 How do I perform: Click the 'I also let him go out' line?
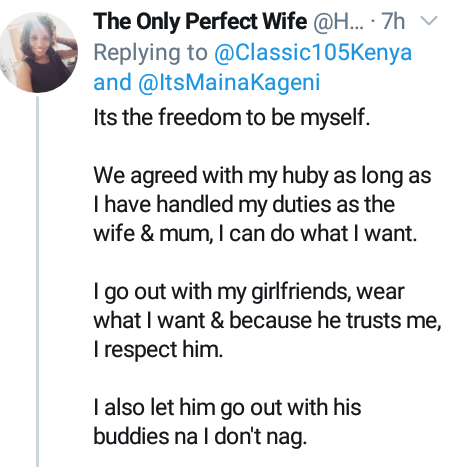click(227, 407)
